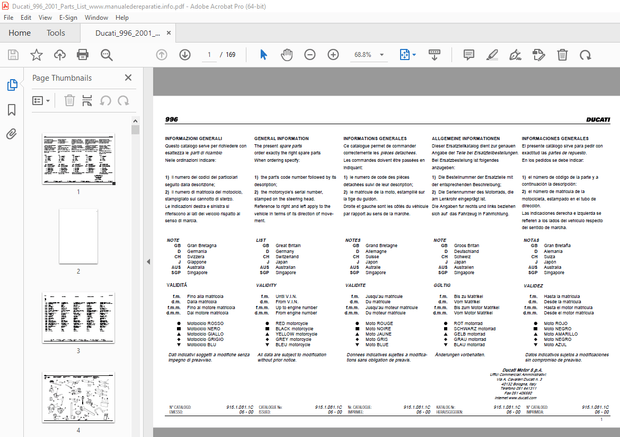Add the file to starred (star icon)
The width and height of the screenshot is (620, 437).
coord(36,55)
